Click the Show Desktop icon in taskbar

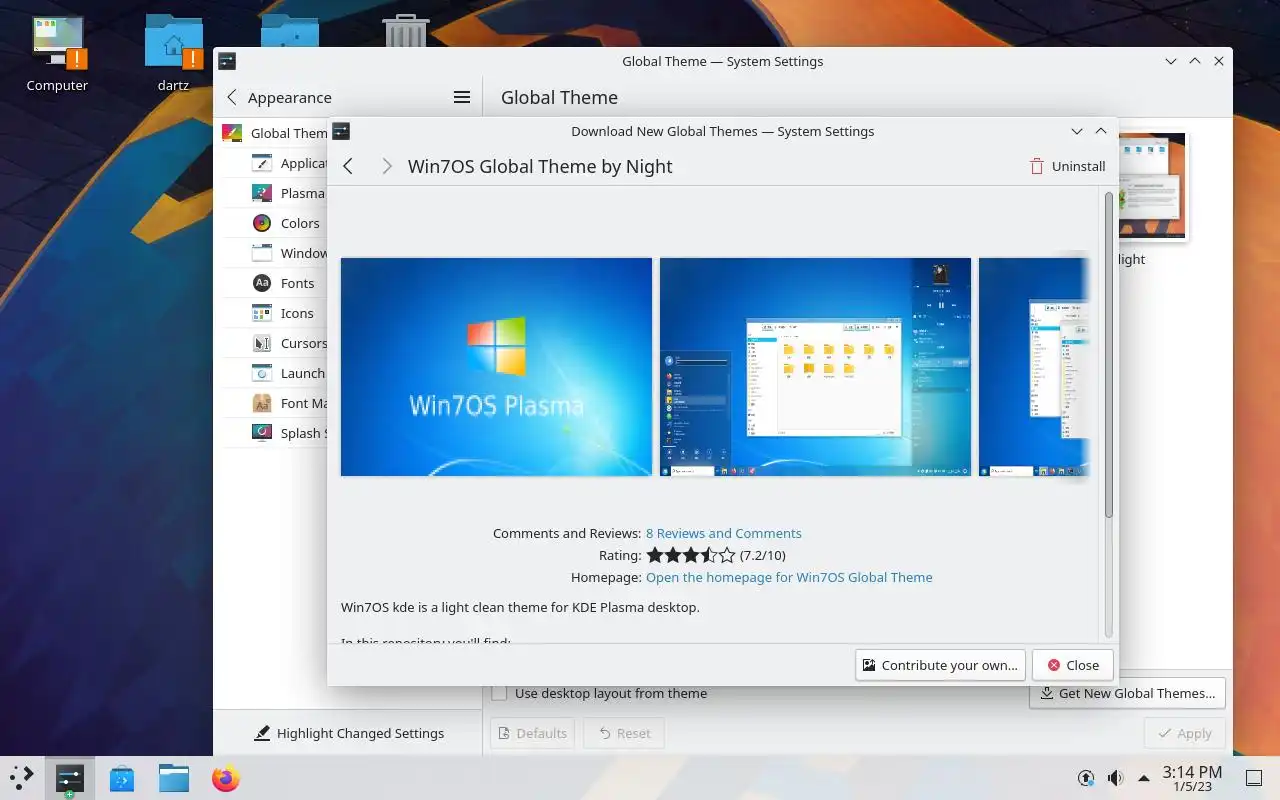(1254, 778)
